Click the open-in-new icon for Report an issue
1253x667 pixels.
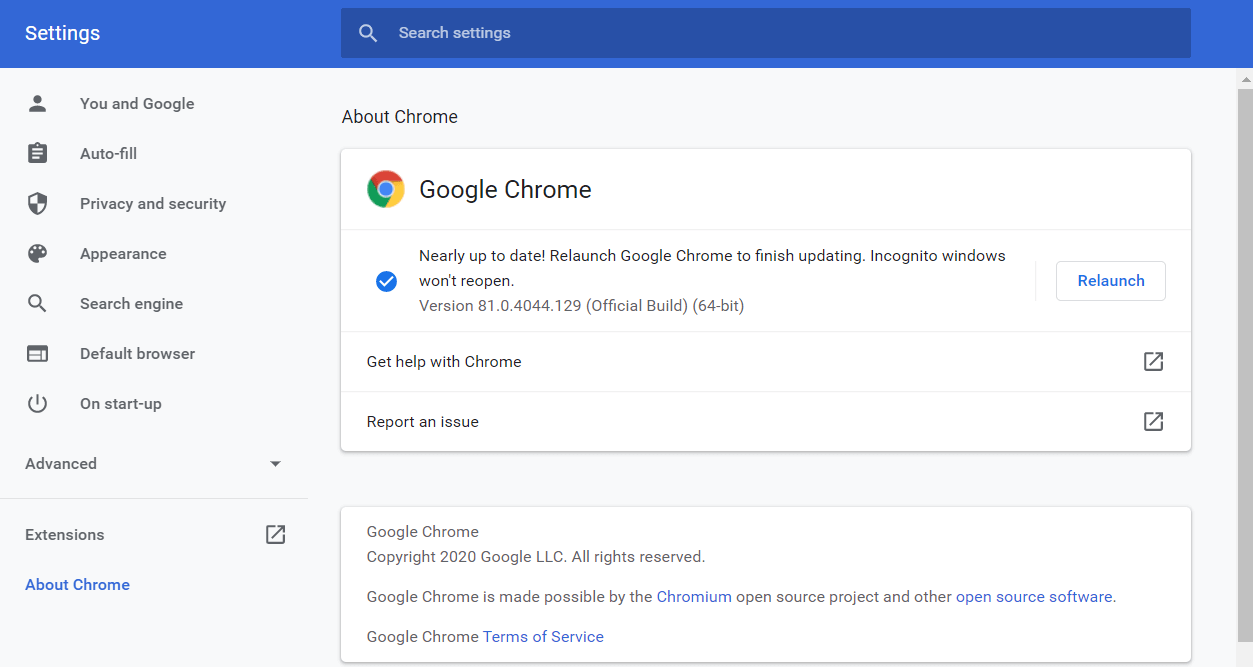[x=1153, y=421]
